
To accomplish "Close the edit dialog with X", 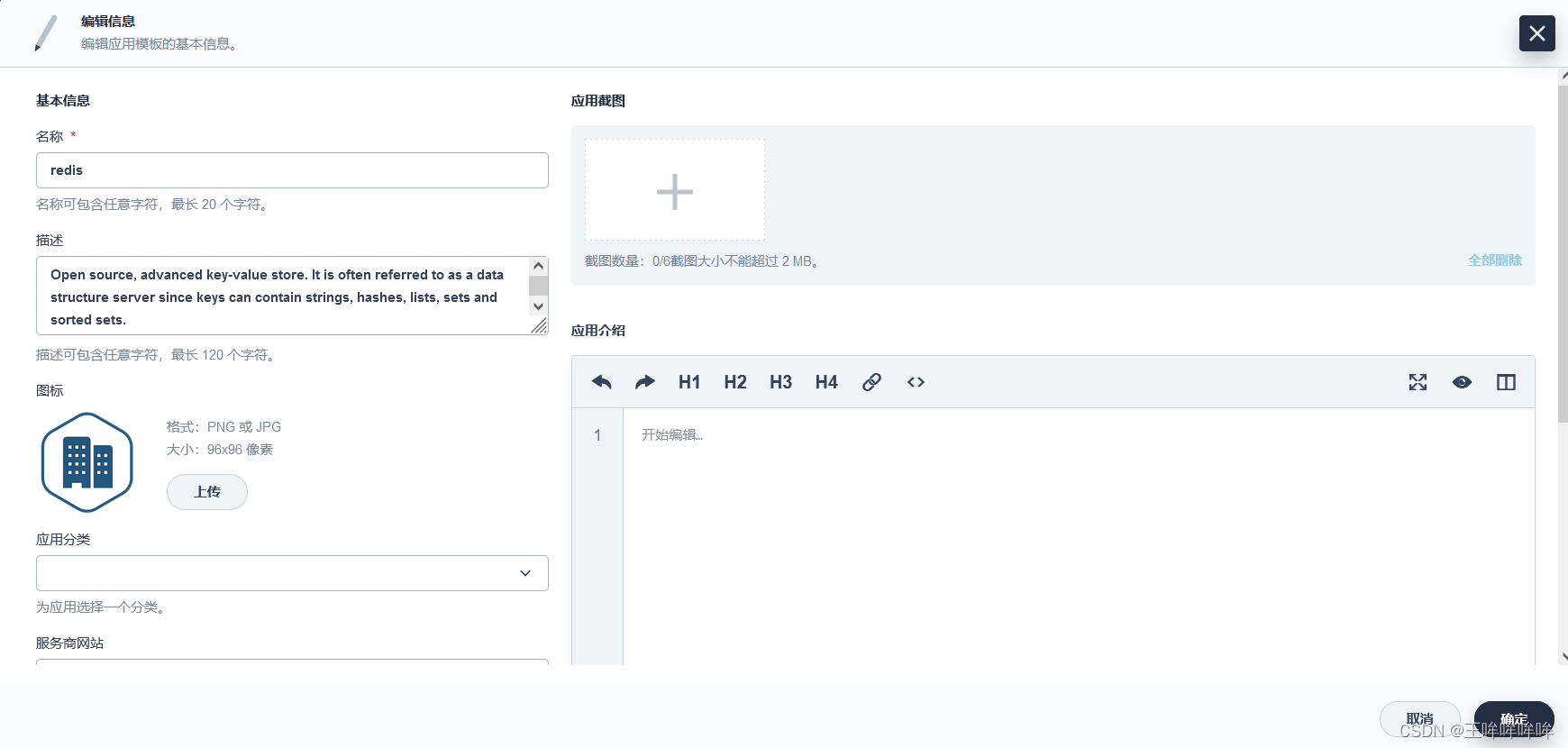I will [1537, 33].
